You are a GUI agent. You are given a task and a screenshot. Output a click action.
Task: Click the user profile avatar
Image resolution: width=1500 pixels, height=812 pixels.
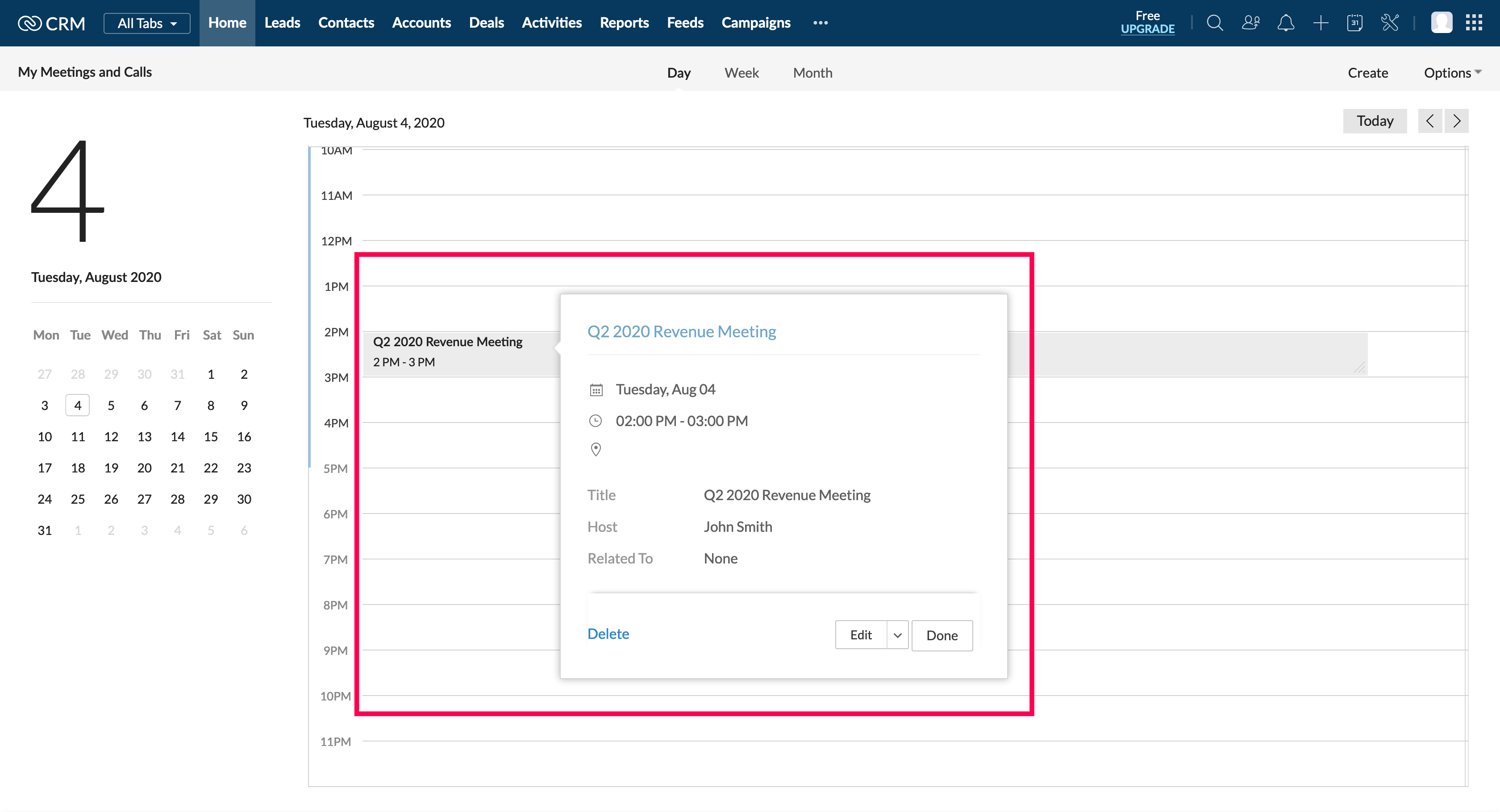(x=1441, y=23)
